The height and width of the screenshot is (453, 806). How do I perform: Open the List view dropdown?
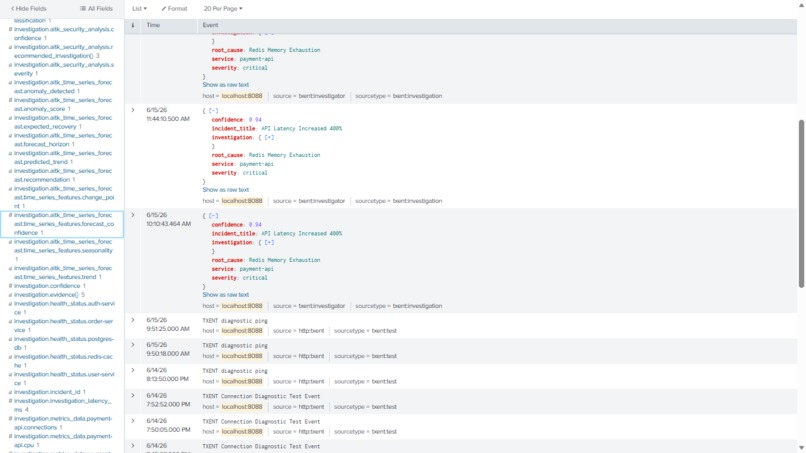[x=139, y=9]
